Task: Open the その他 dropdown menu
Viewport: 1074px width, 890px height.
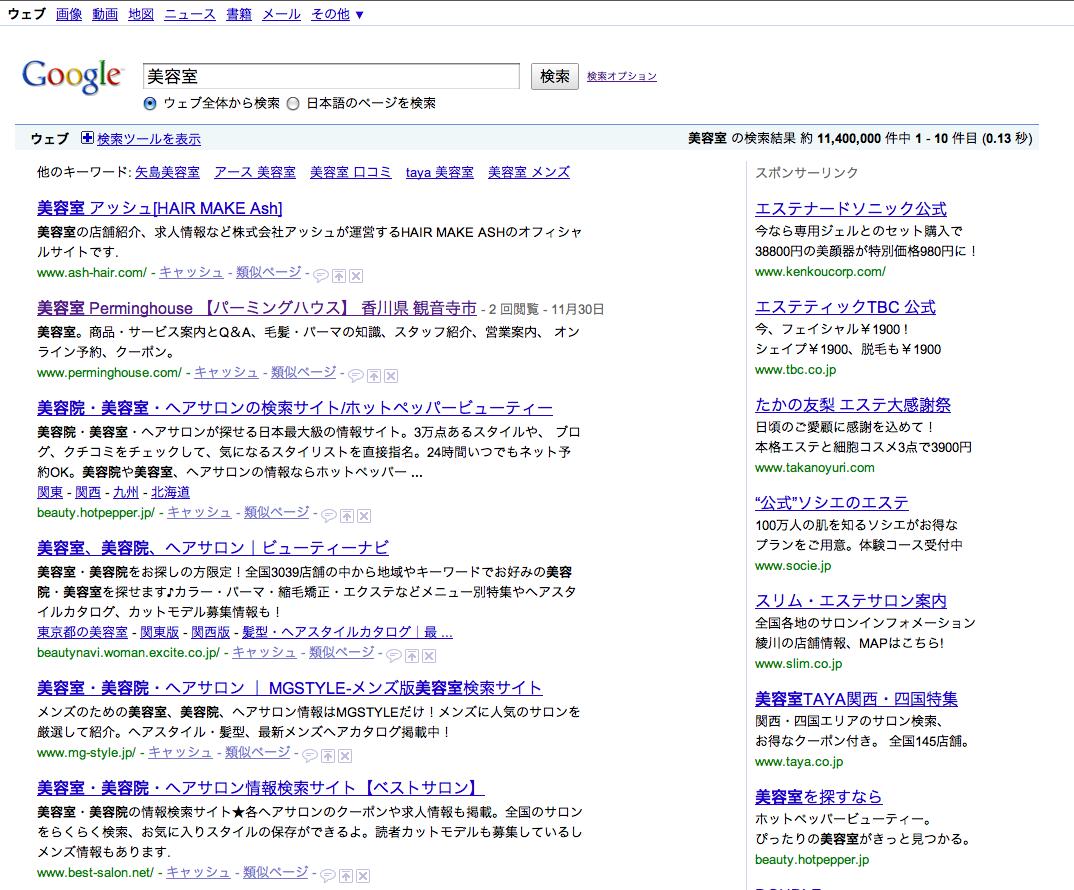Action: pyautogui.click(x=338, y=14)
